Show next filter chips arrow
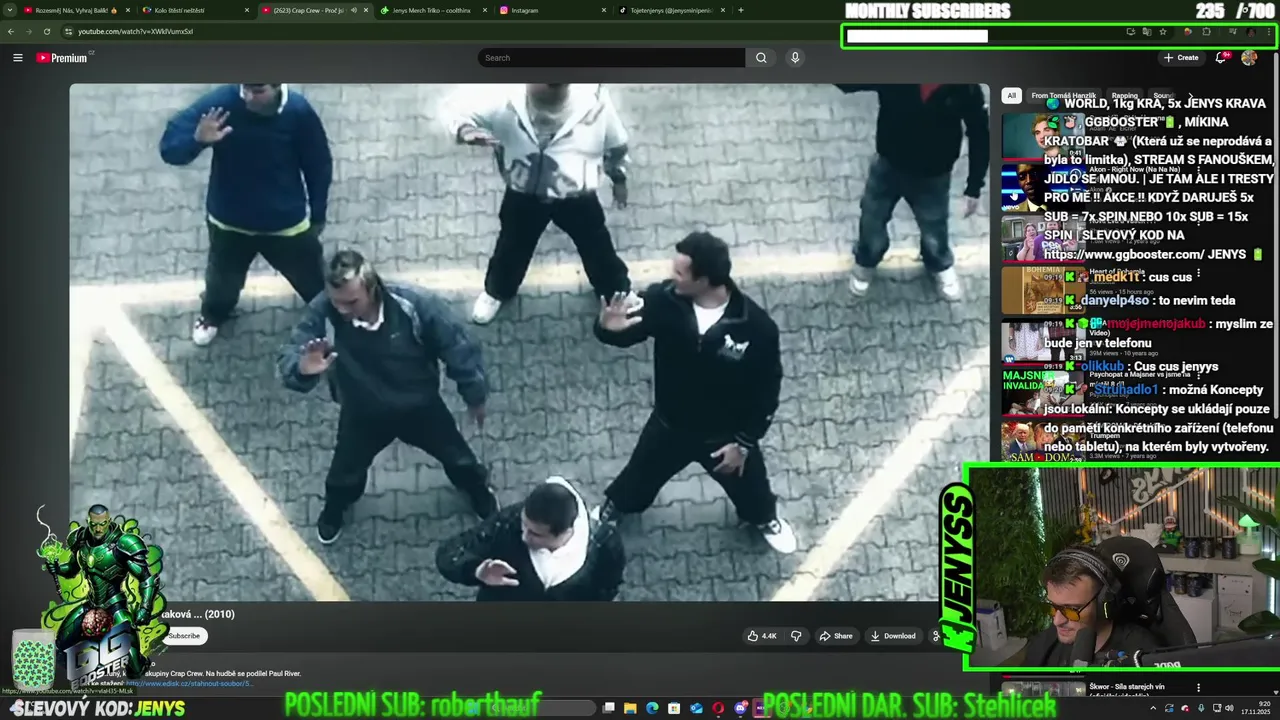1280x720 pixels. [1190, 96]
